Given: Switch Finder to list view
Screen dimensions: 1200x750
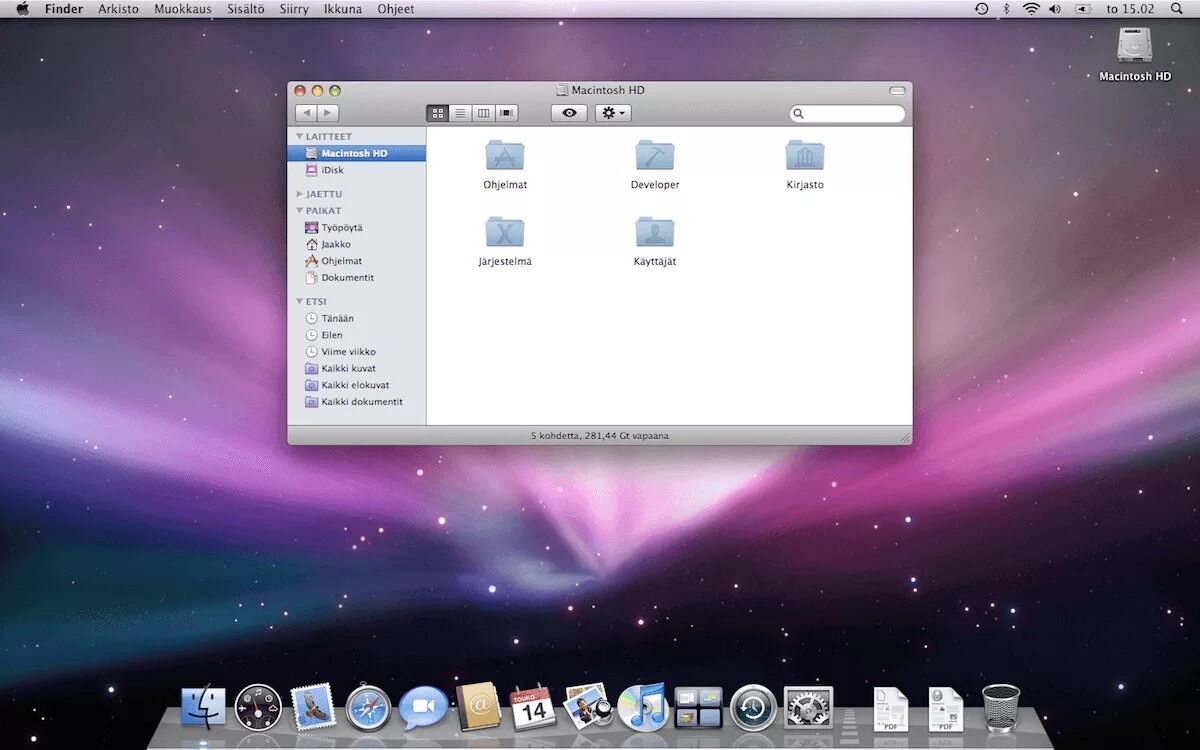Looking at the screenshot, I should tap(461, 113).
